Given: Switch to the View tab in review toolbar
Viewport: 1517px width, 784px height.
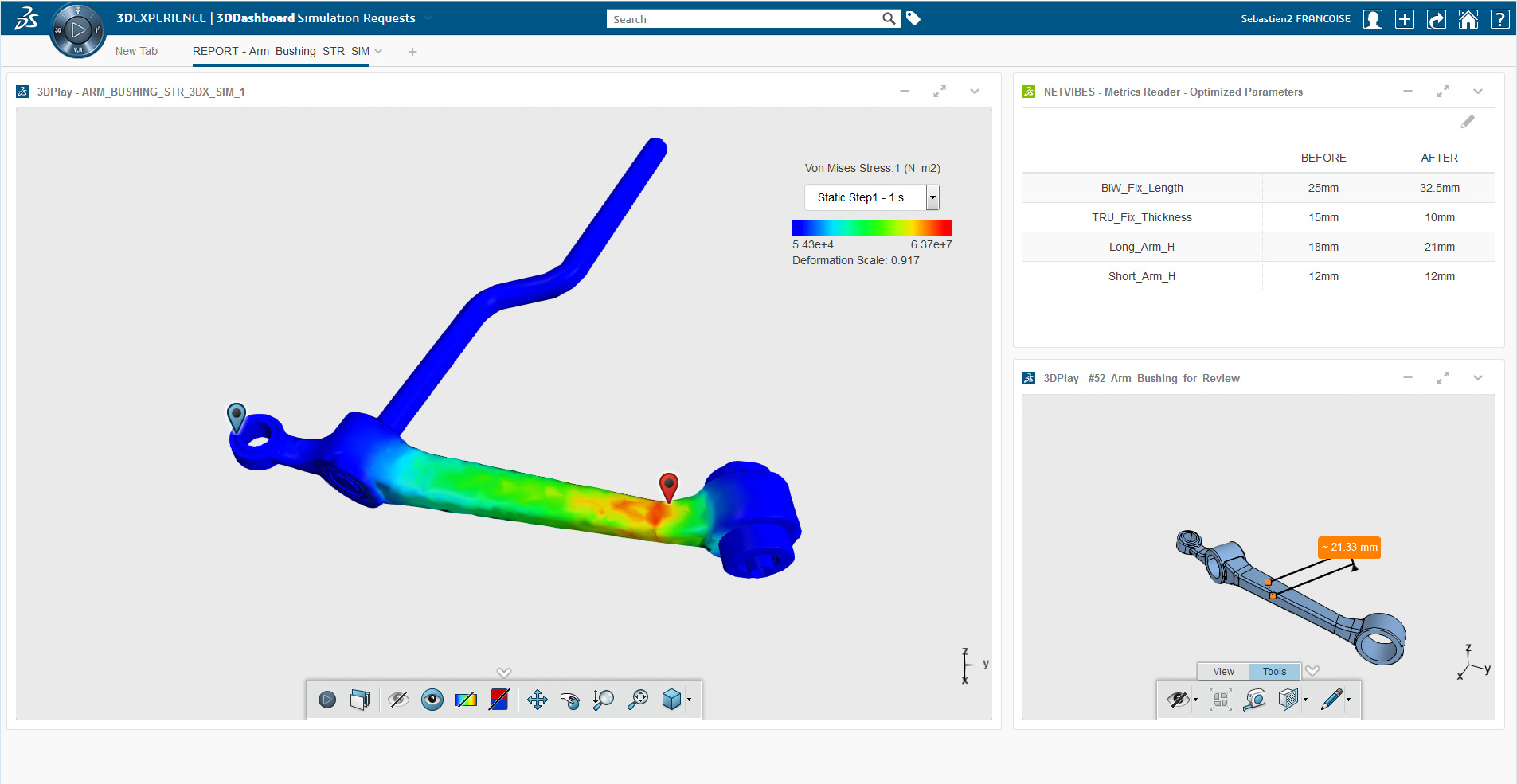Looking at the screenshot, I should (x=1223, y=672).
